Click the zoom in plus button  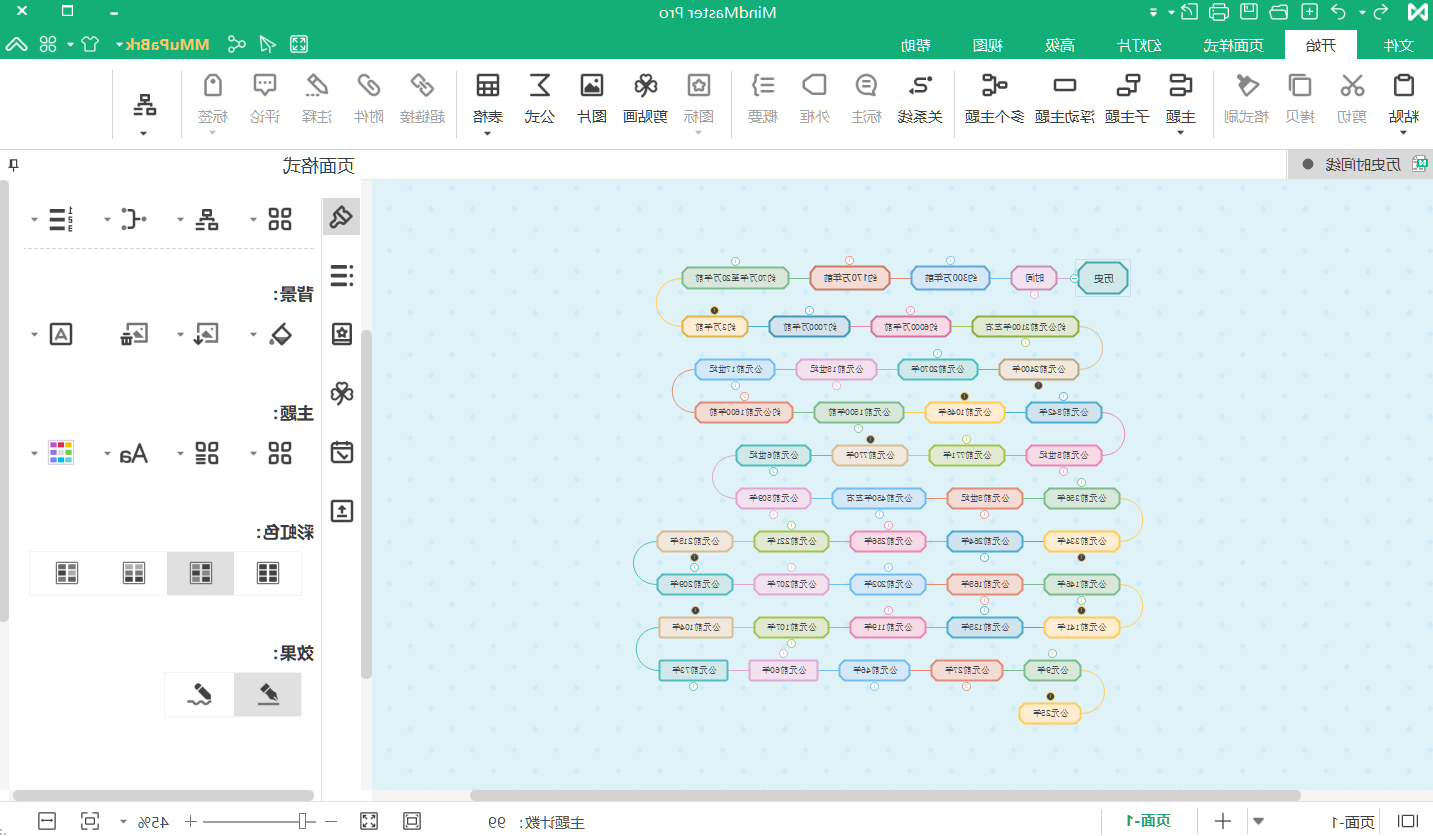point(191,821)
